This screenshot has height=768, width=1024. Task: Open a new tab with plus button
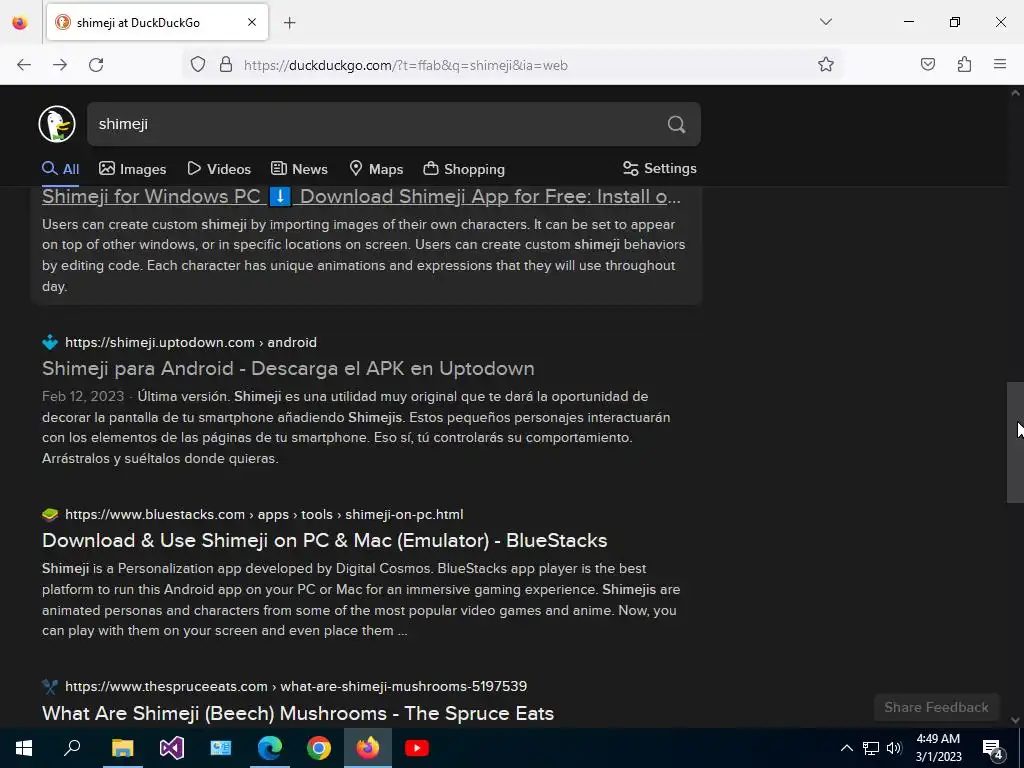(x=290, y=23)
